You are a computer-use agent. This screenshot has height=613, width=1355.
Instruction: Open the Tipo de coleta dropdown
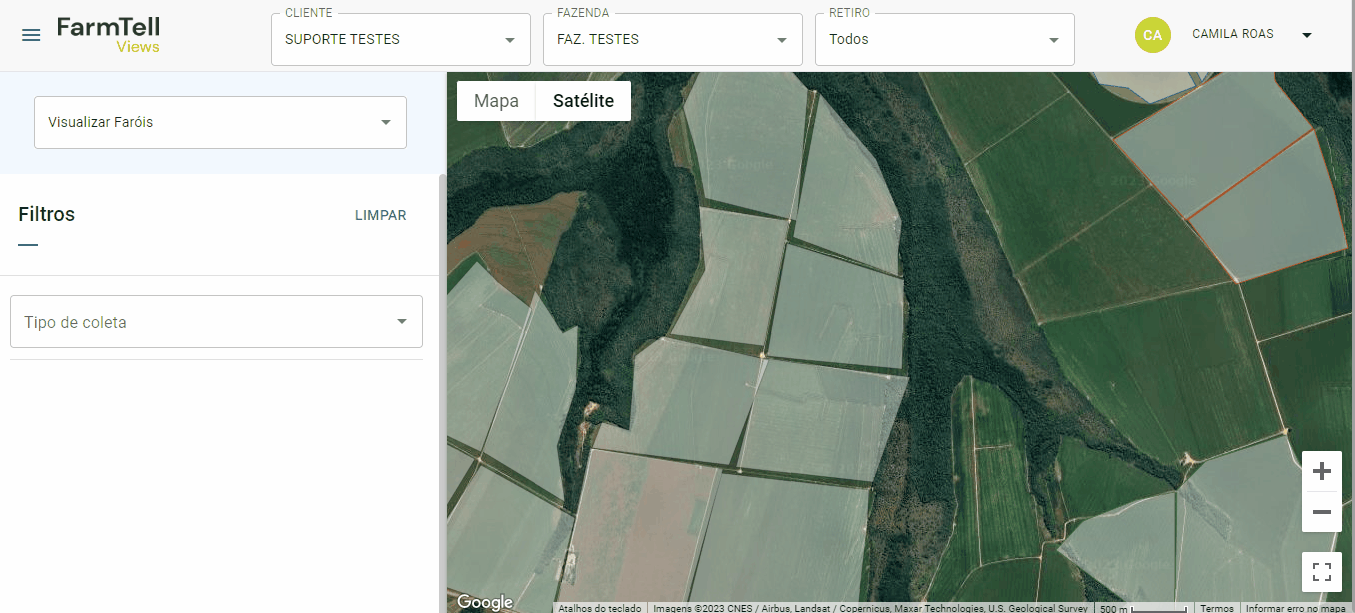pos(216,322)
